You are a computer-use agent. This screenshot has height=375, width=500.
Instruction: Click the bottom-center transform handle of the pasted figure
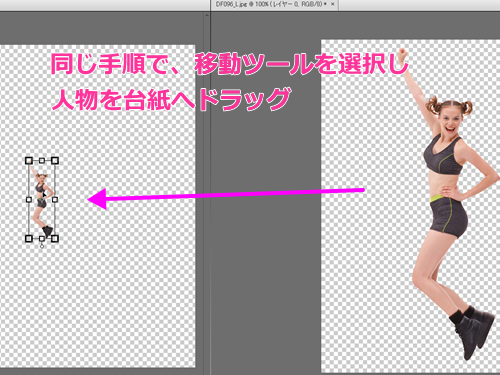(x=42, y=238)
